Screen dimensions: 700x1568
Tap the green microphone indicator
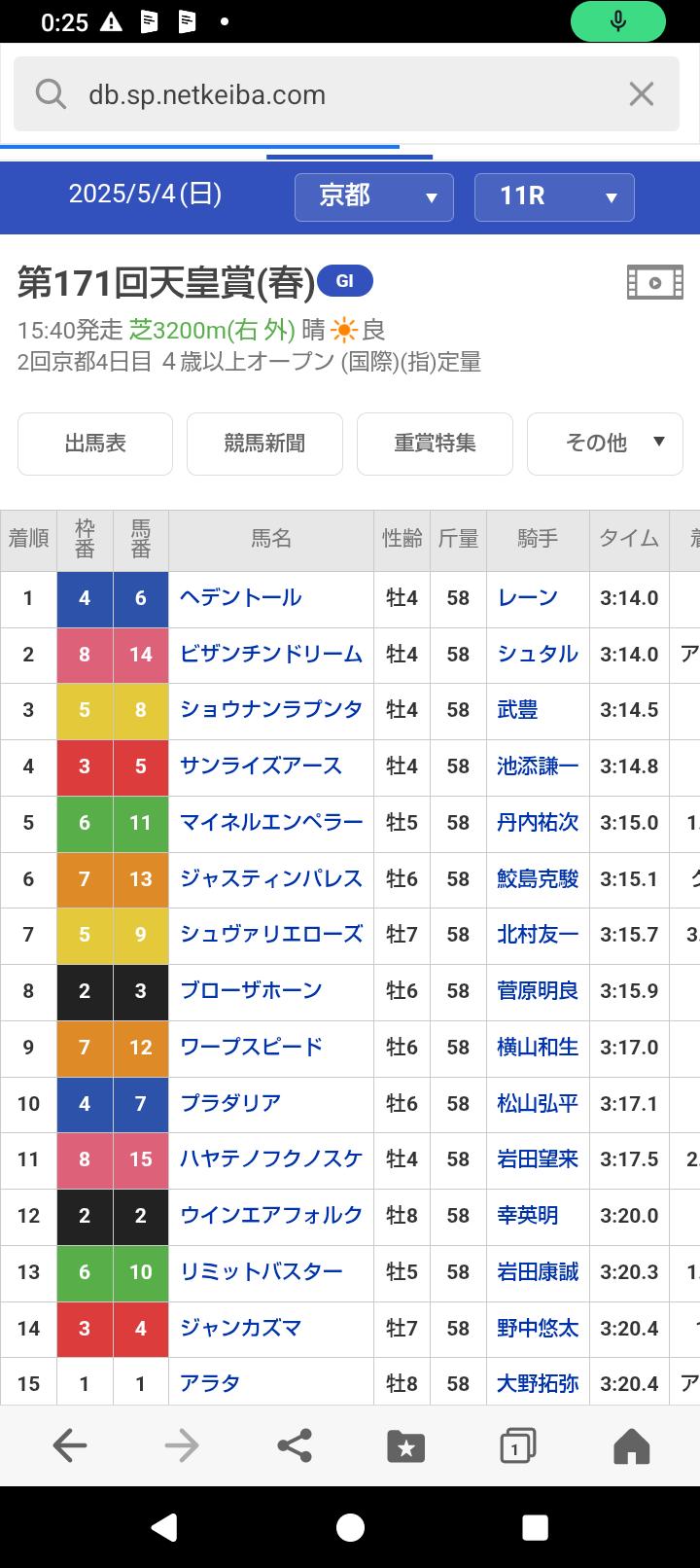click(617, 21)
